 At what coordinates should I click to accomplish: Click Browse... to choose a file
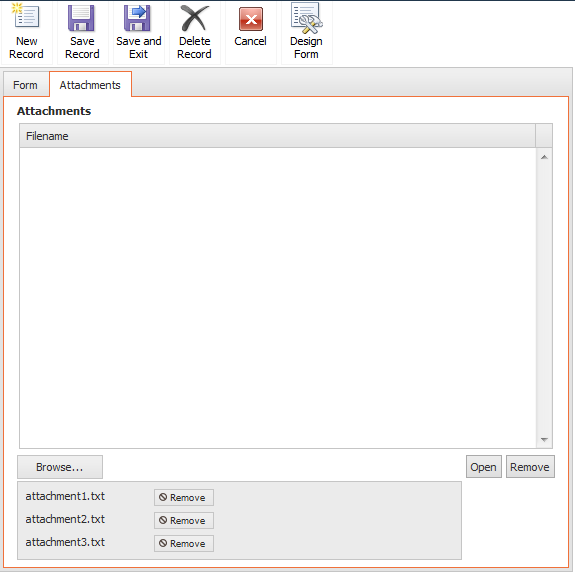coord(60,467)
